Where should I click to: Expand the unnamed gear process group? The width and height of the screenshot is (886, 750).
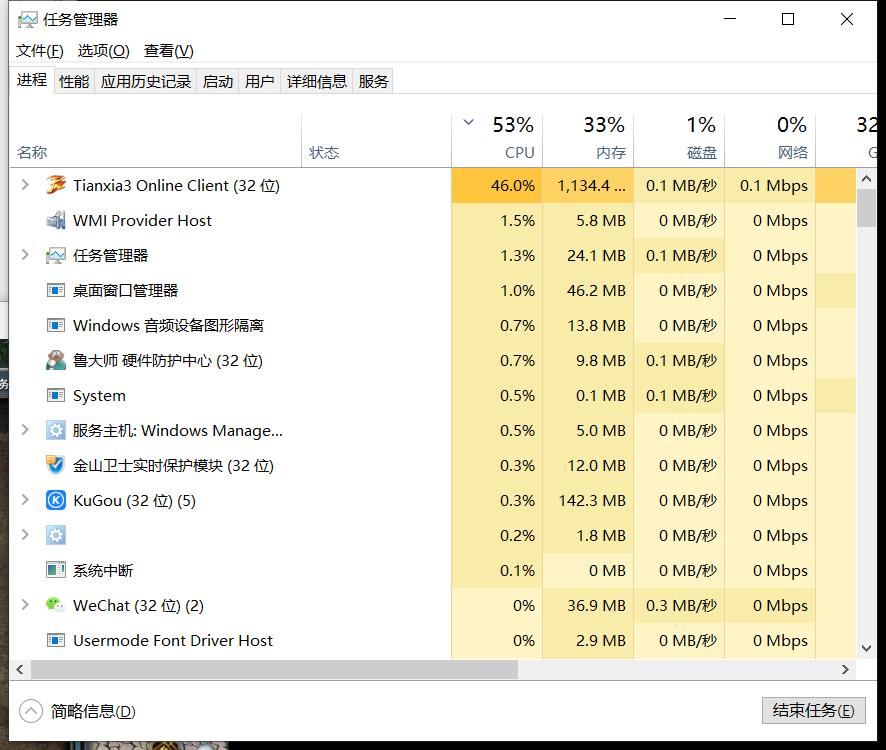click(x=25, y=535)
